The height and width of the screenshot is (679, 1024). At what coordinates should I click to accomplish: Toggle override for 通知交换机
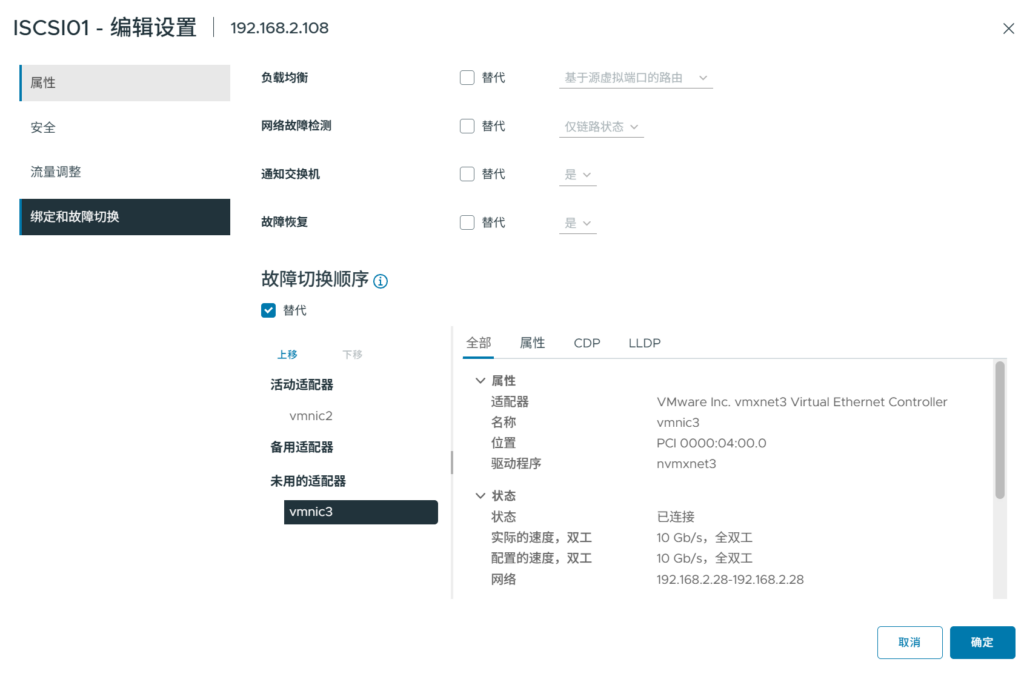coord(467,174)
